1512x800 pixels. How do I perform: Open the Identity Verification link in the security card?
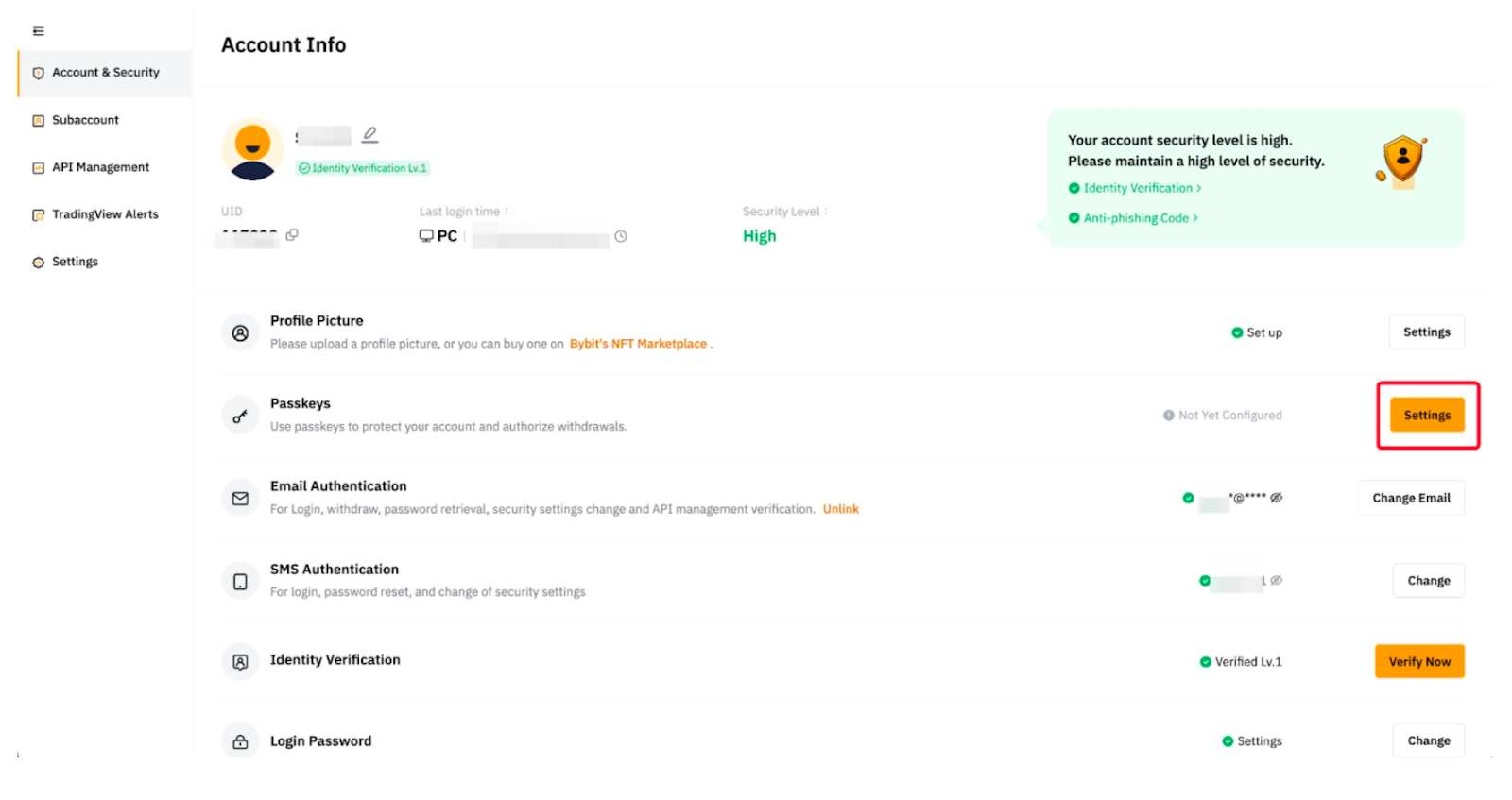point(1136,188)
